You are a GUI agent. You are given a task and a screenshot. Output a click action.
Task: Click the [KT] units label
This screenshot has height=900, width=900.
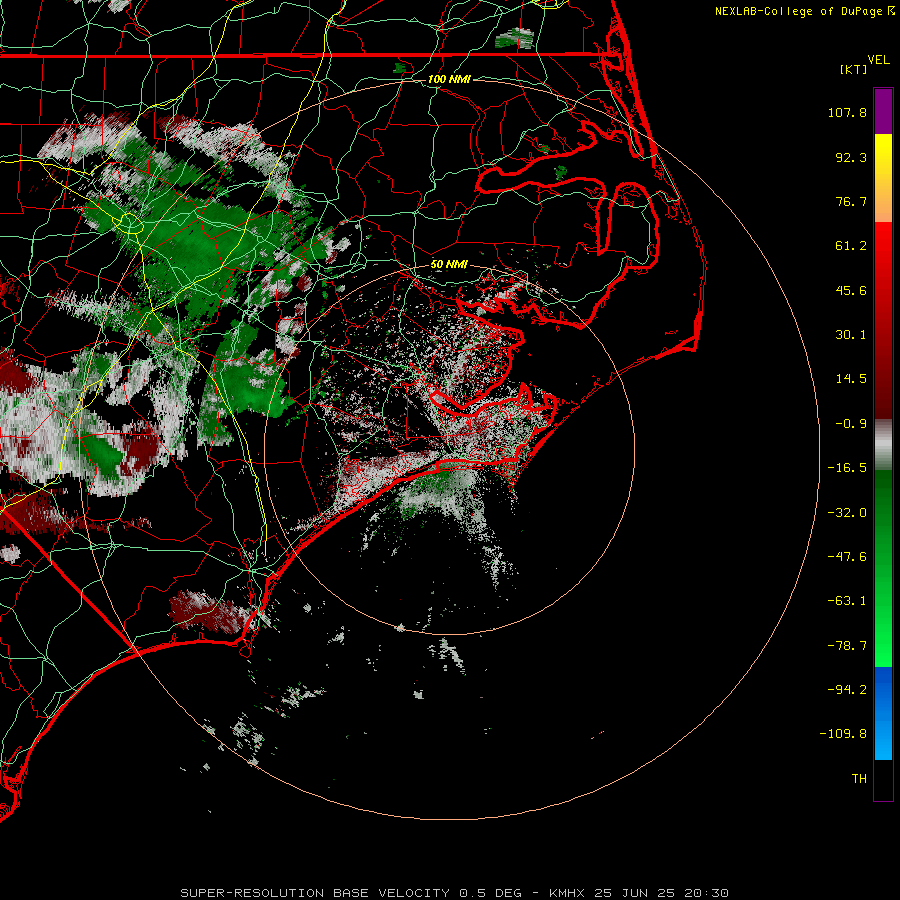point(854,69)
